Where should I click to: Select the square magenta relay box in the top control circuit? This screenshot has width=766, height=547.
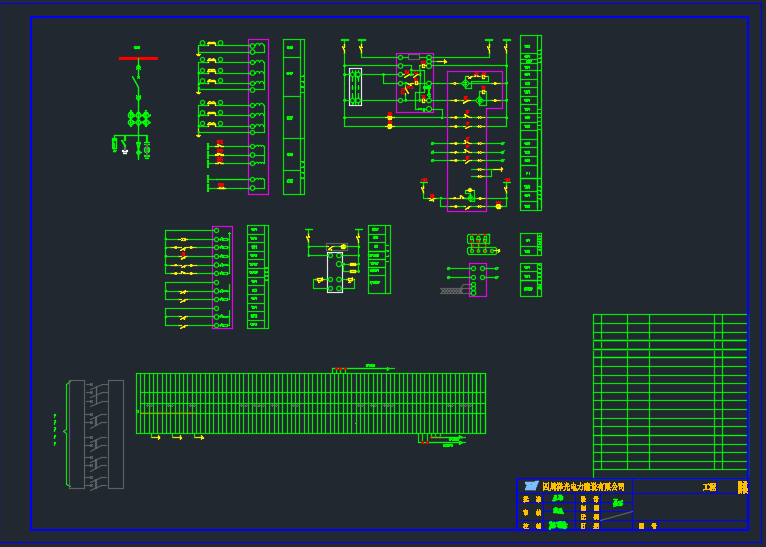[415, 83]
